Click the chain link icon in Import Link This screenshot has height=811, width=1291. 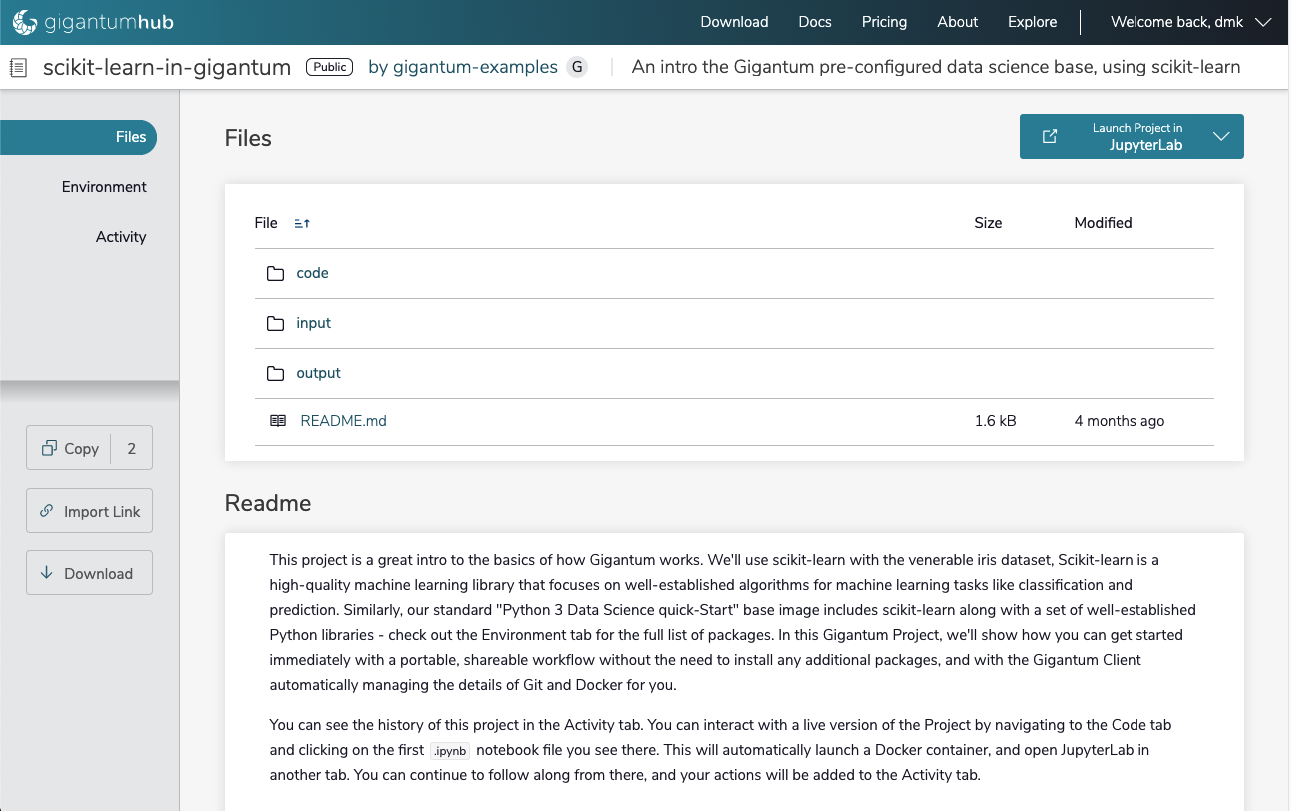coord(46,511)
